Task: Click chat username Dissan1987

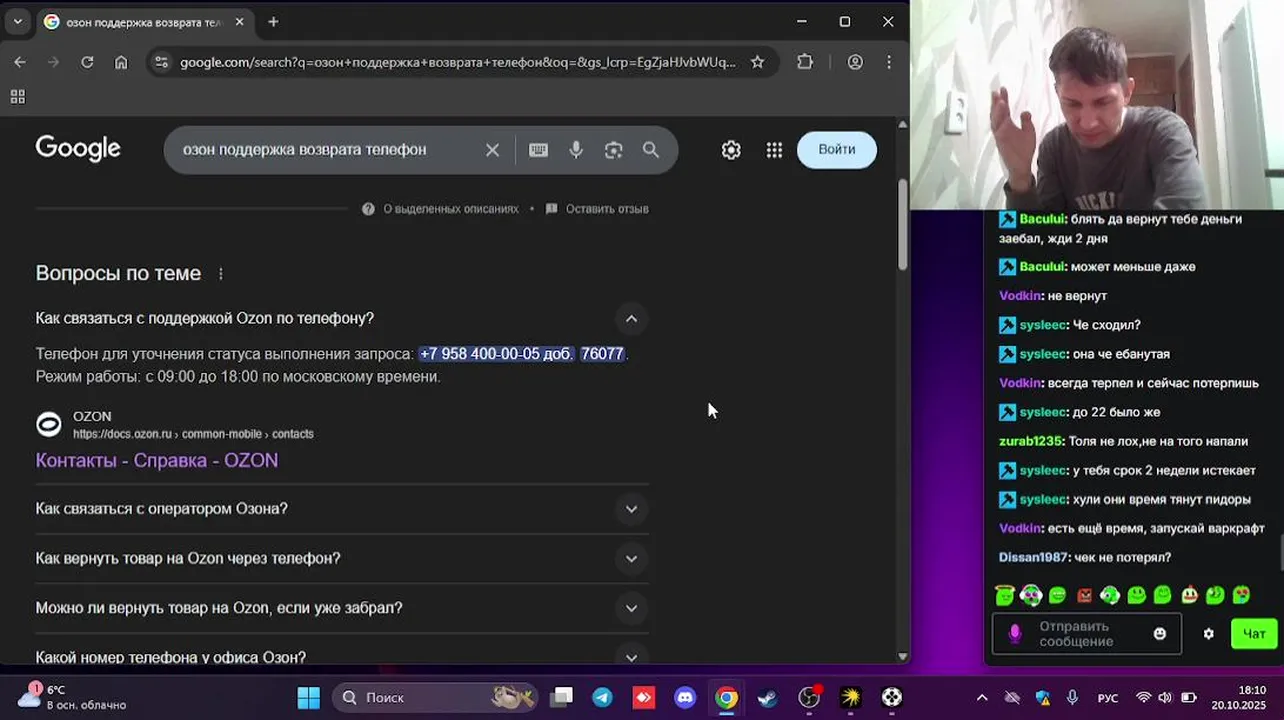Action: [1034, 557]
